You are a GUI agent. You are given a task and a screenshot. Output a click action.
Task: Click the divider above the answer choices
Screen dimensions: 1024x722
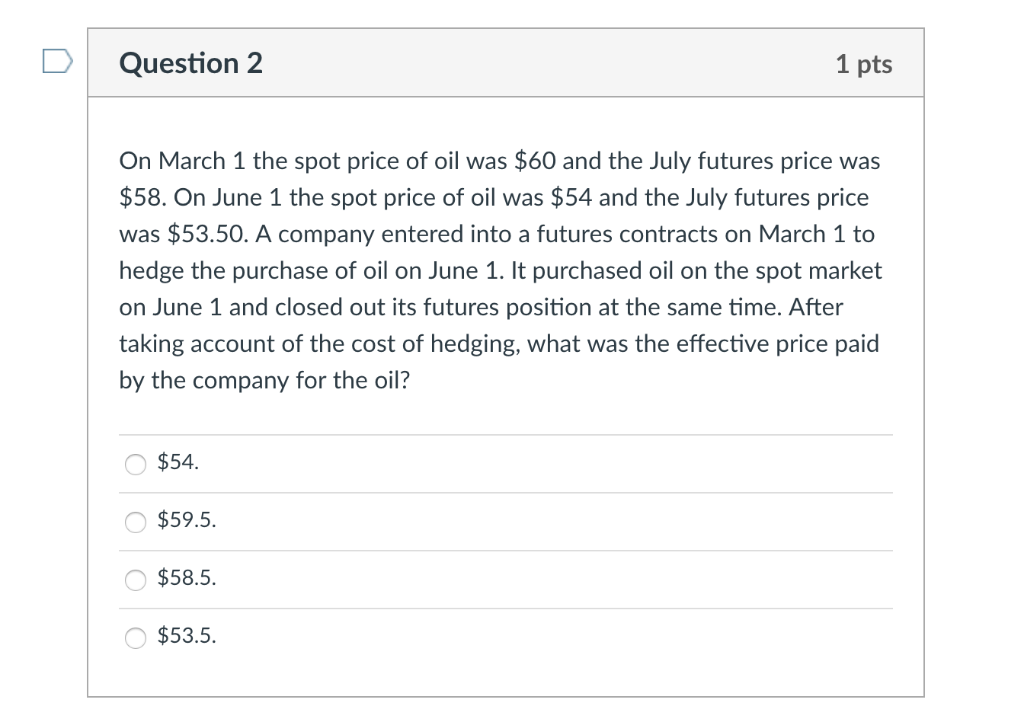tap(505, 433)
